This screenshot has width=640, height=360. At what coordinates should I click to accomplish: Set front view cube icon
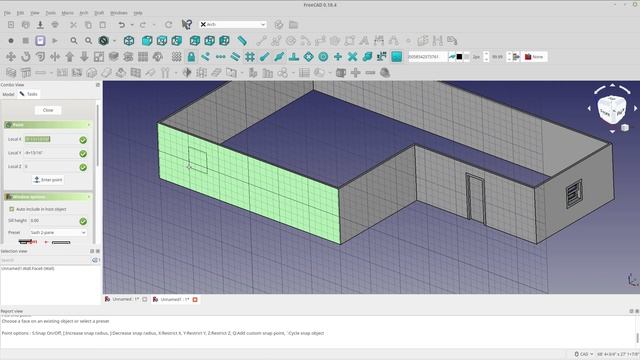click(147, 41)
